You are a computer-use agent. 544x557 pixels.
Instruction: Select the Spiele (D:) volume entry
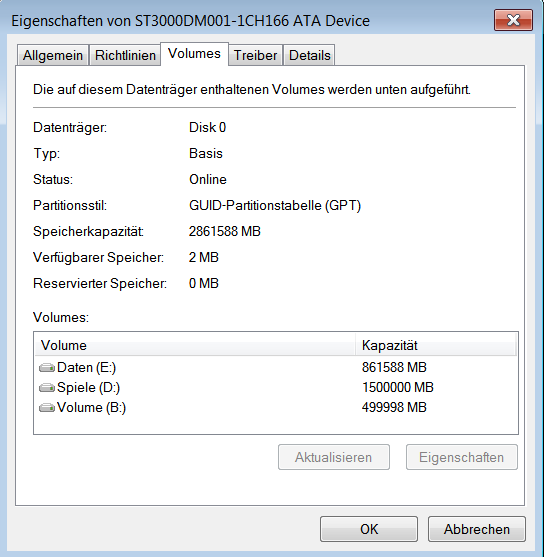[x=276, y=387]
